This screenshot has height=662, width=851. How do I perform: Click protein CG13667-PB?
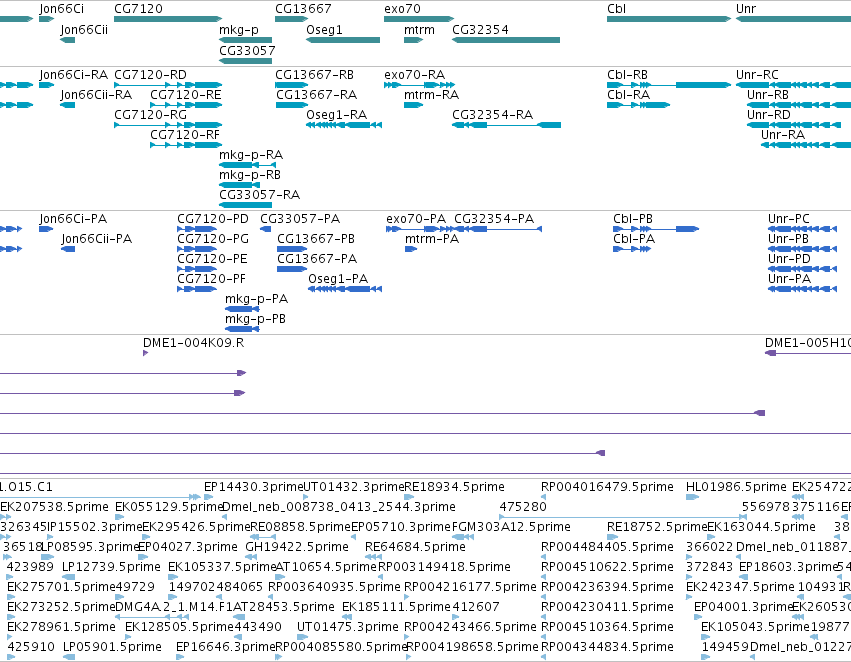click(292, 249)
